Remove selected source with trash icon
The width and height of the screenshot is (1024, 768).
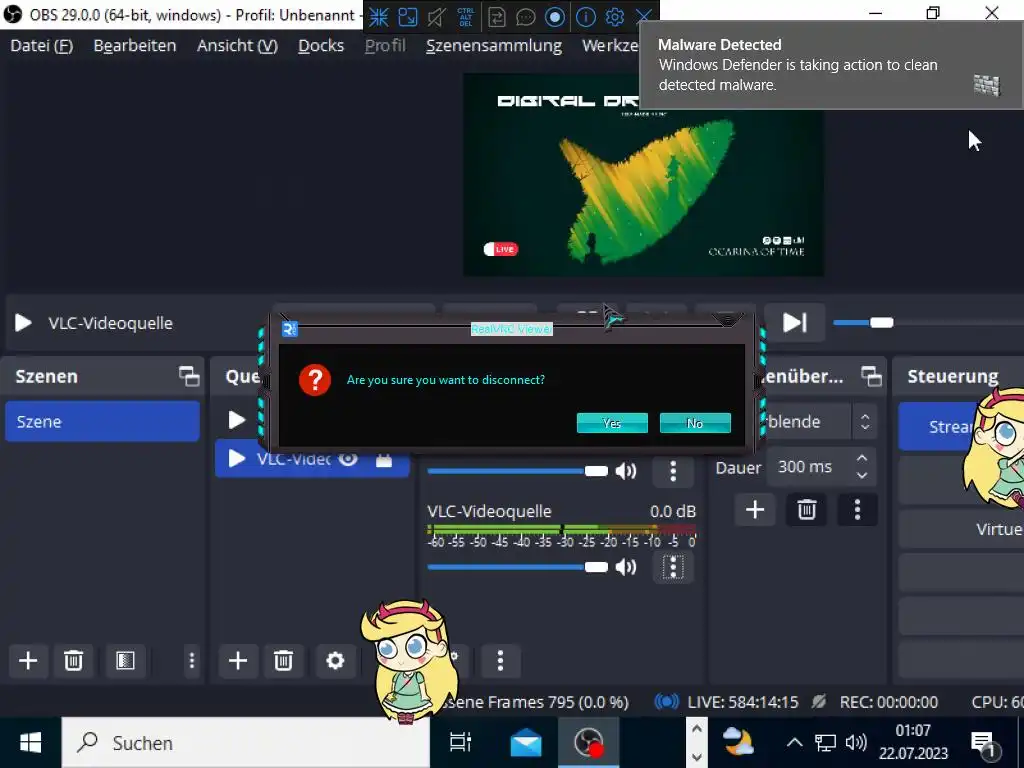point(283,661)
